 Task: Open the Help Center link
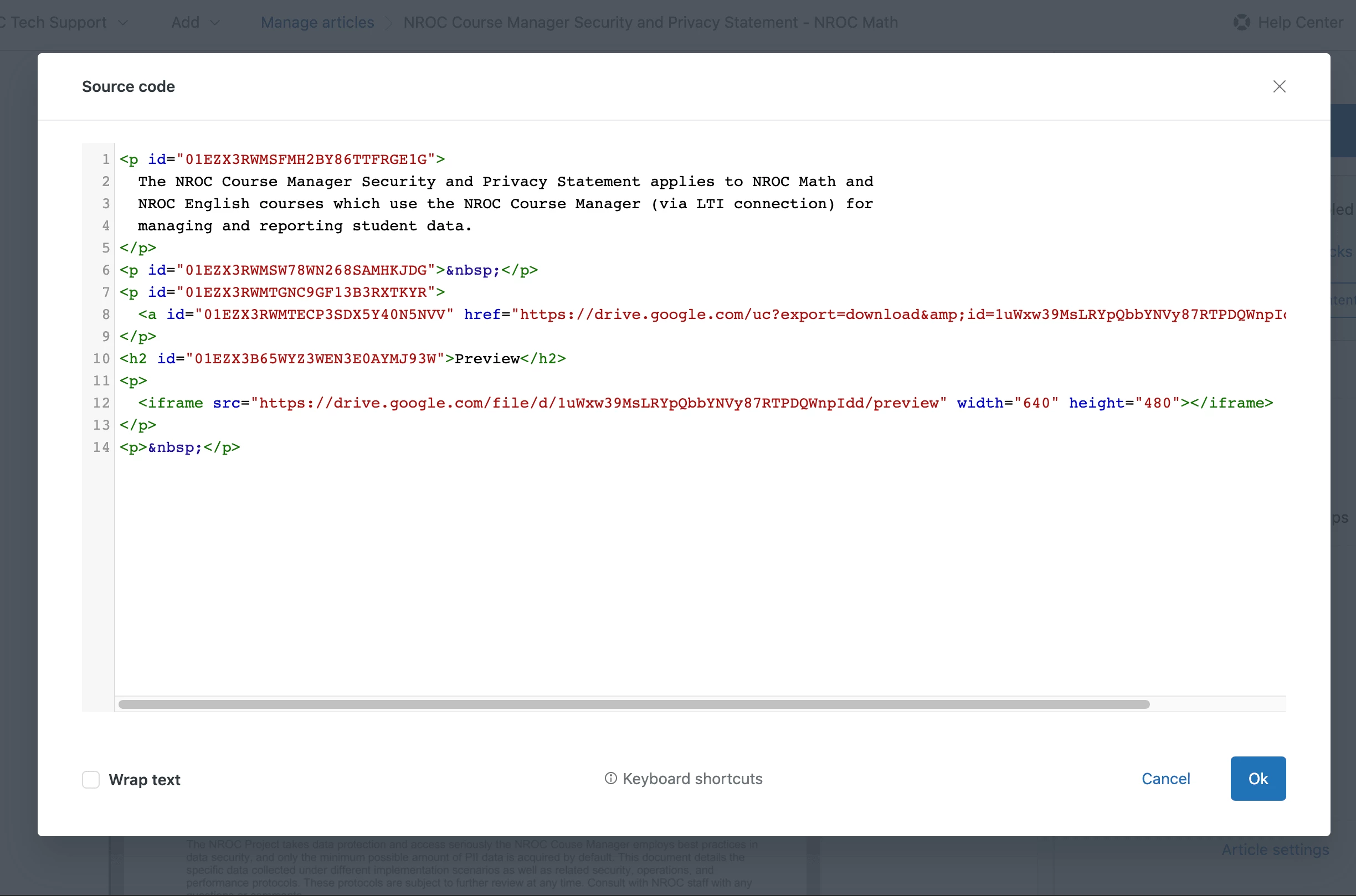coord(1300,22)
